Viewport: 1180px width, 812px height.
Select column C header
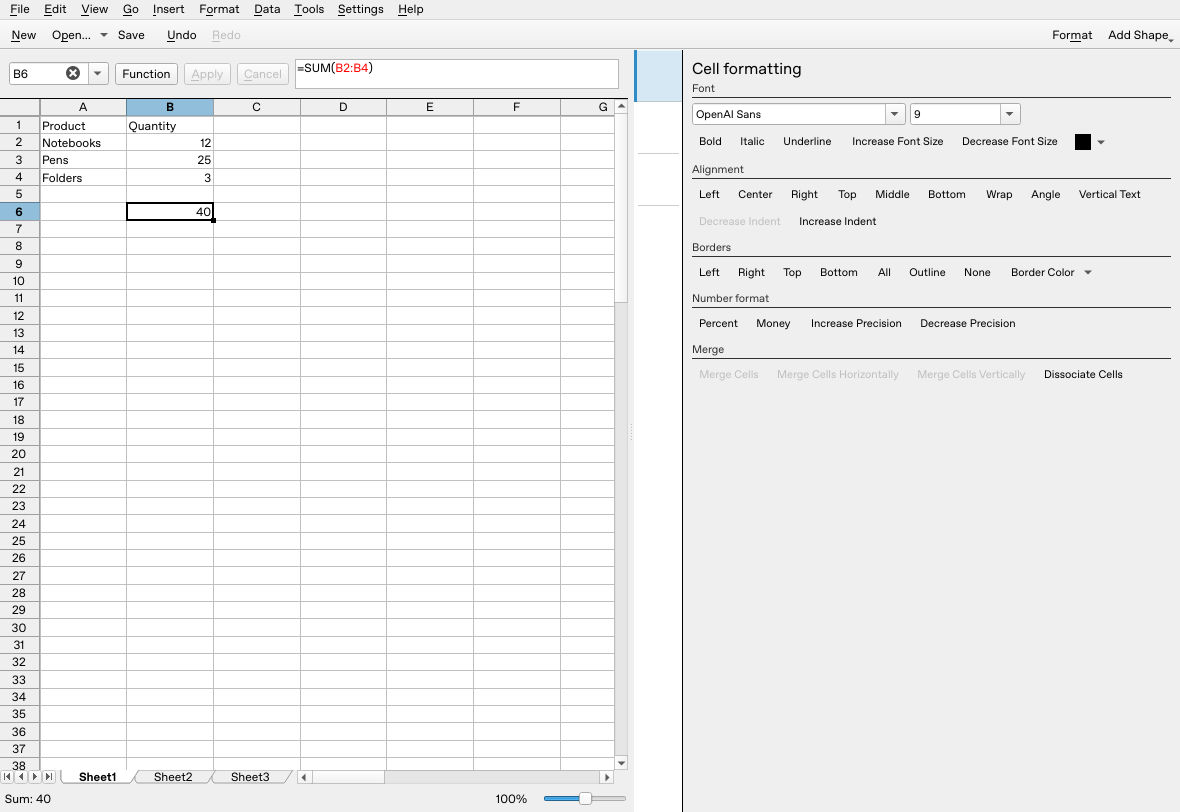tap(257, 107)
